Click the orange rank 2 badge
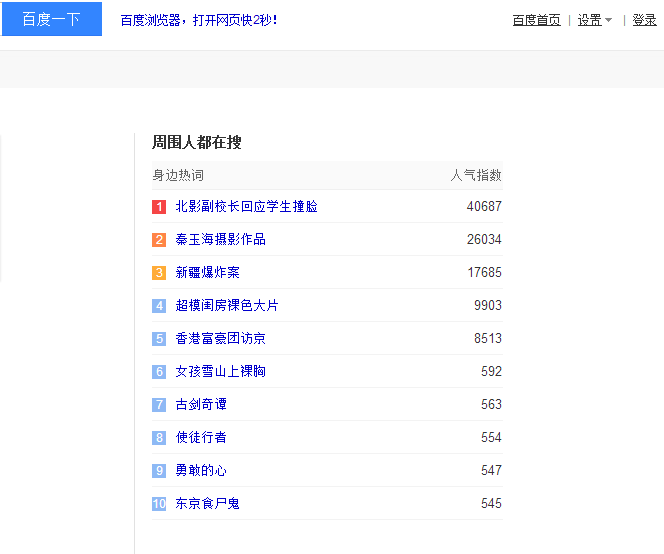664x554 pixels. point(159,240)
